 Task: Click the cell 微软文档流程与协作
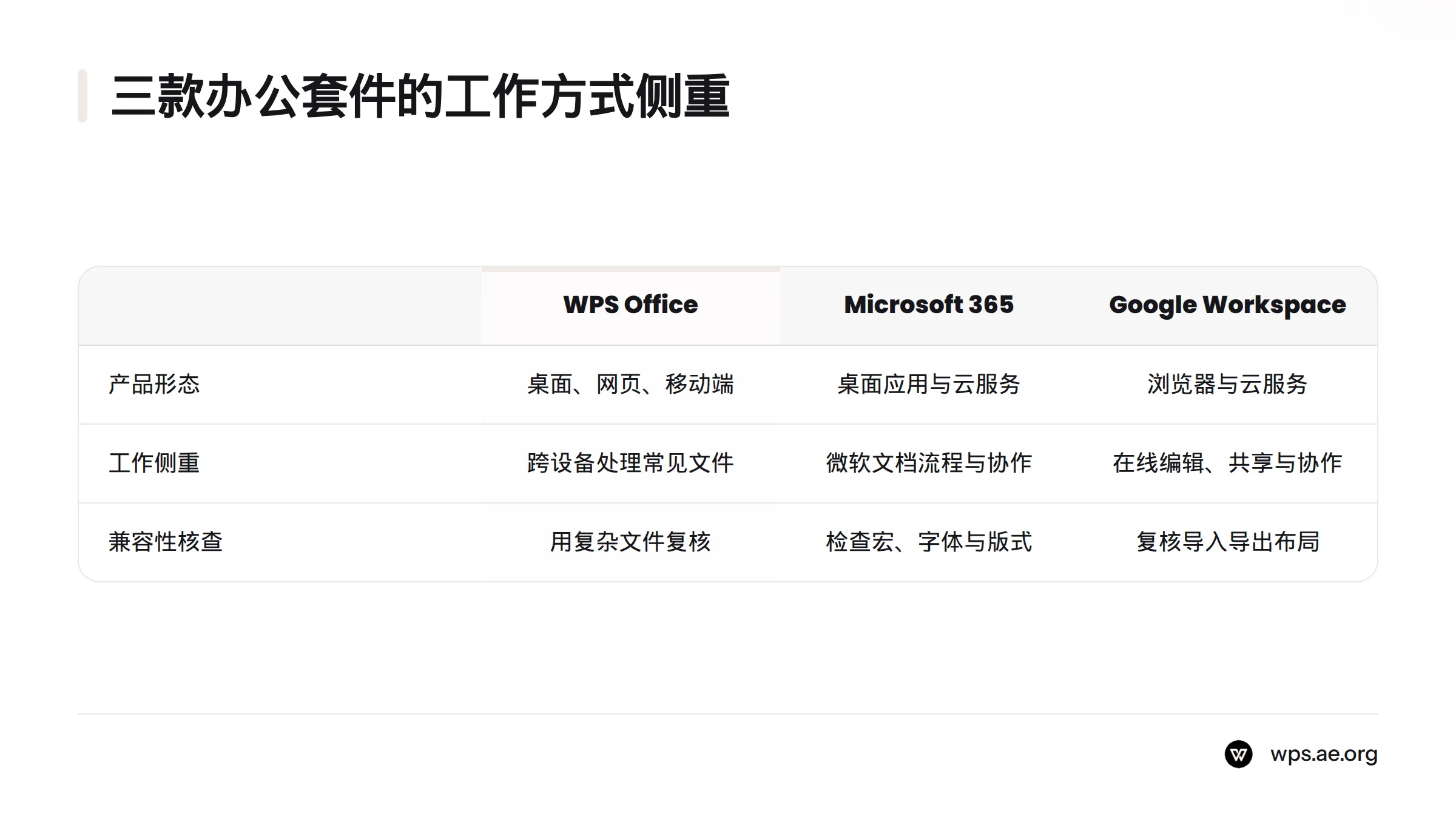929,463
